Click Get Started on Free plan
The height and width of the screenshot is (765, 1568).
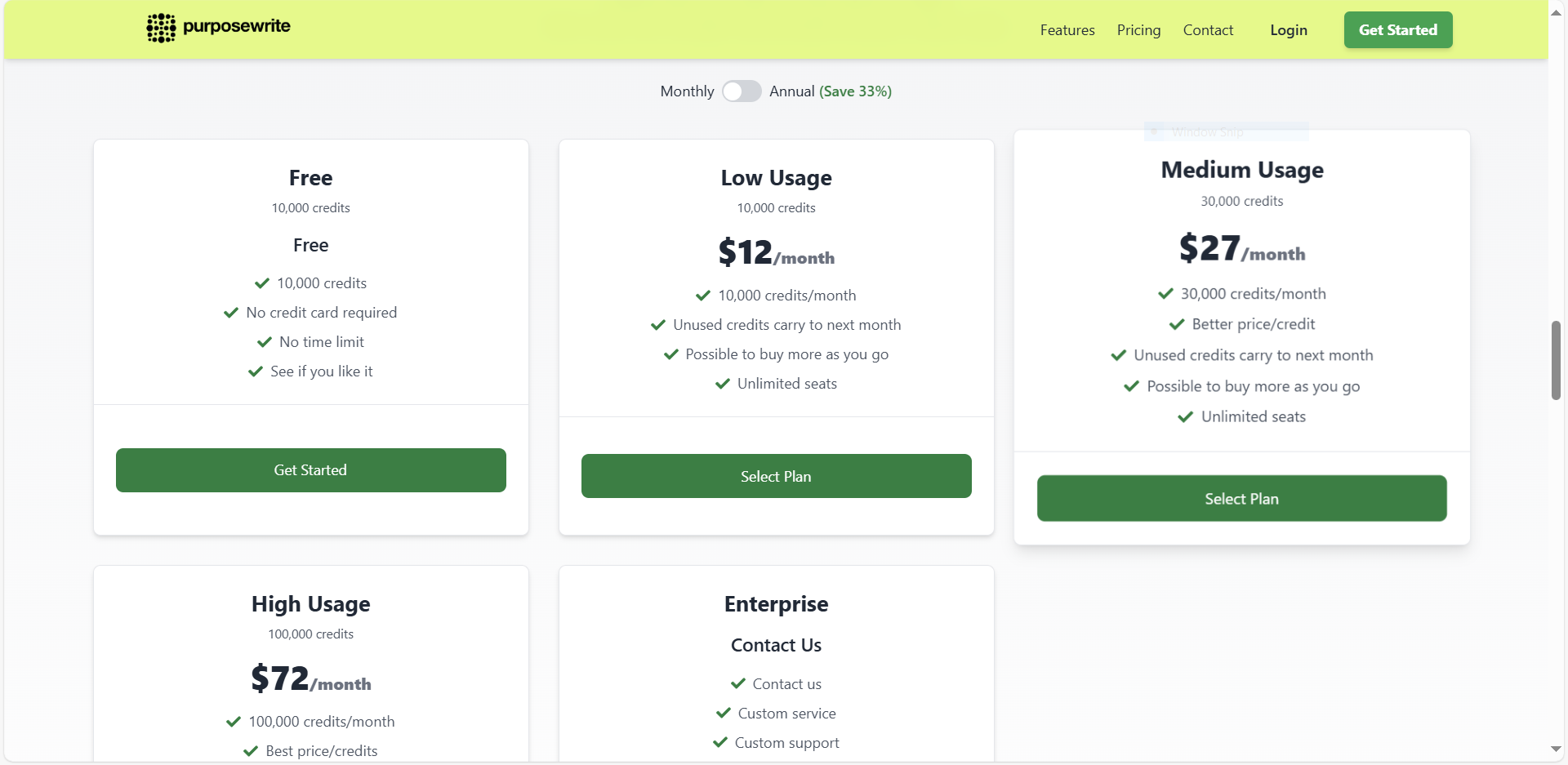click(x=310, y=470)
